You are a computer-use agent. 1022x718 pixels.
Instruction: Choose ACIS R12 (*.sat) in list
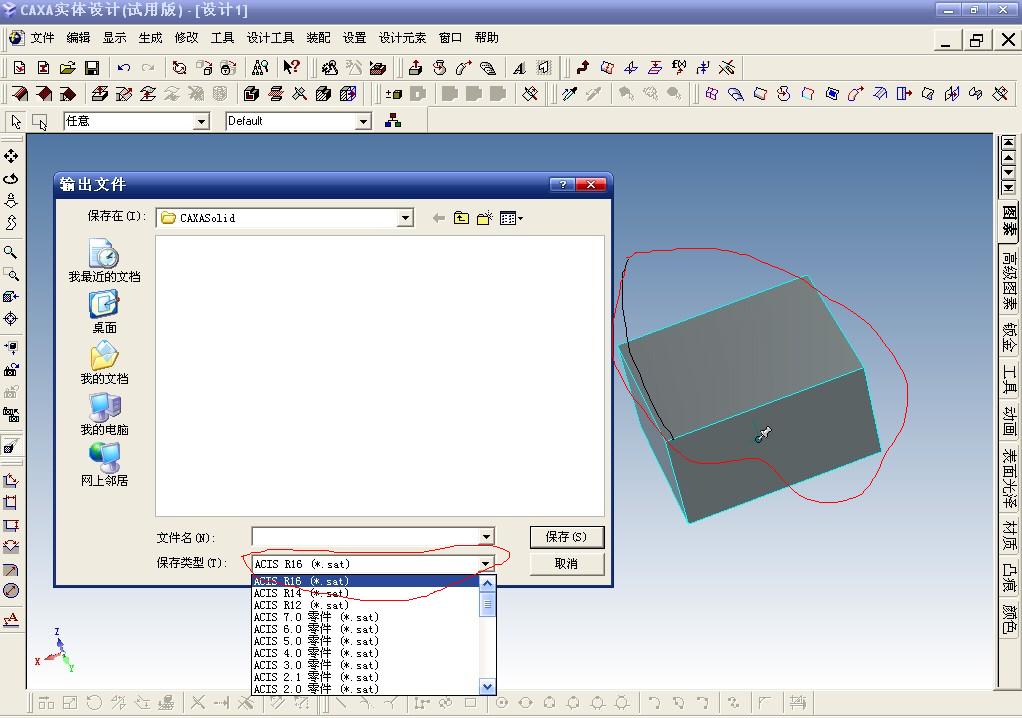pyautogui.click(x=366, y=605)
